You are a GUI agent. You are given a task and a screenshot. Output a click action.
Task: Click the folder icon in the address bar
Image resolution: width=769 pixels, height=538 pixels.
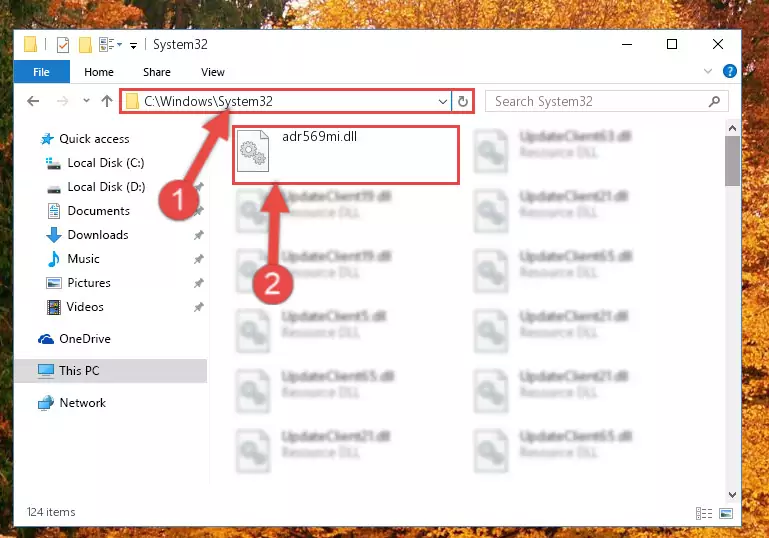[x=132, y=102]
